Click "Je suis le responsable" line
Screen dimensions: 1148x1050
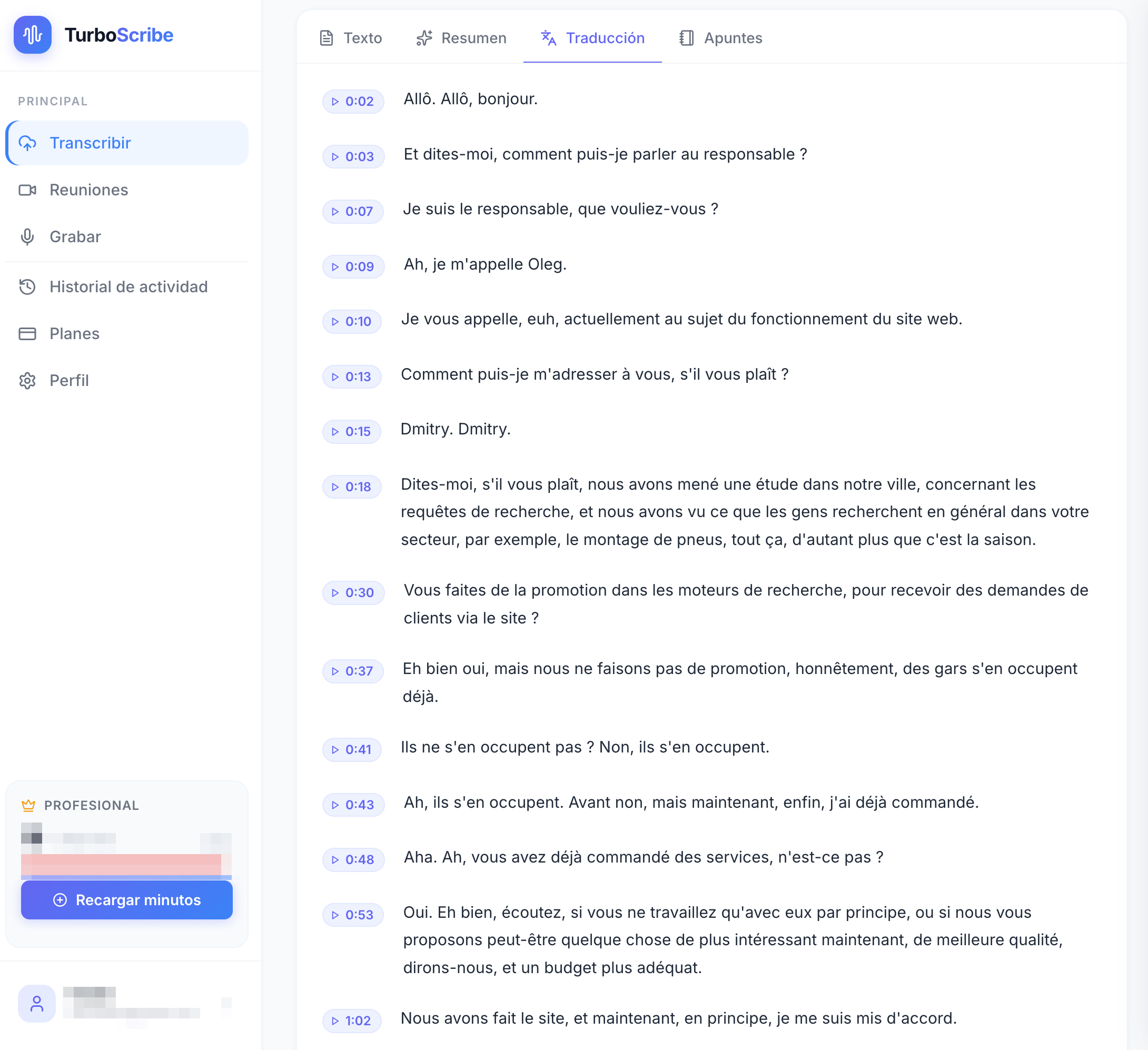coord(560,209)
